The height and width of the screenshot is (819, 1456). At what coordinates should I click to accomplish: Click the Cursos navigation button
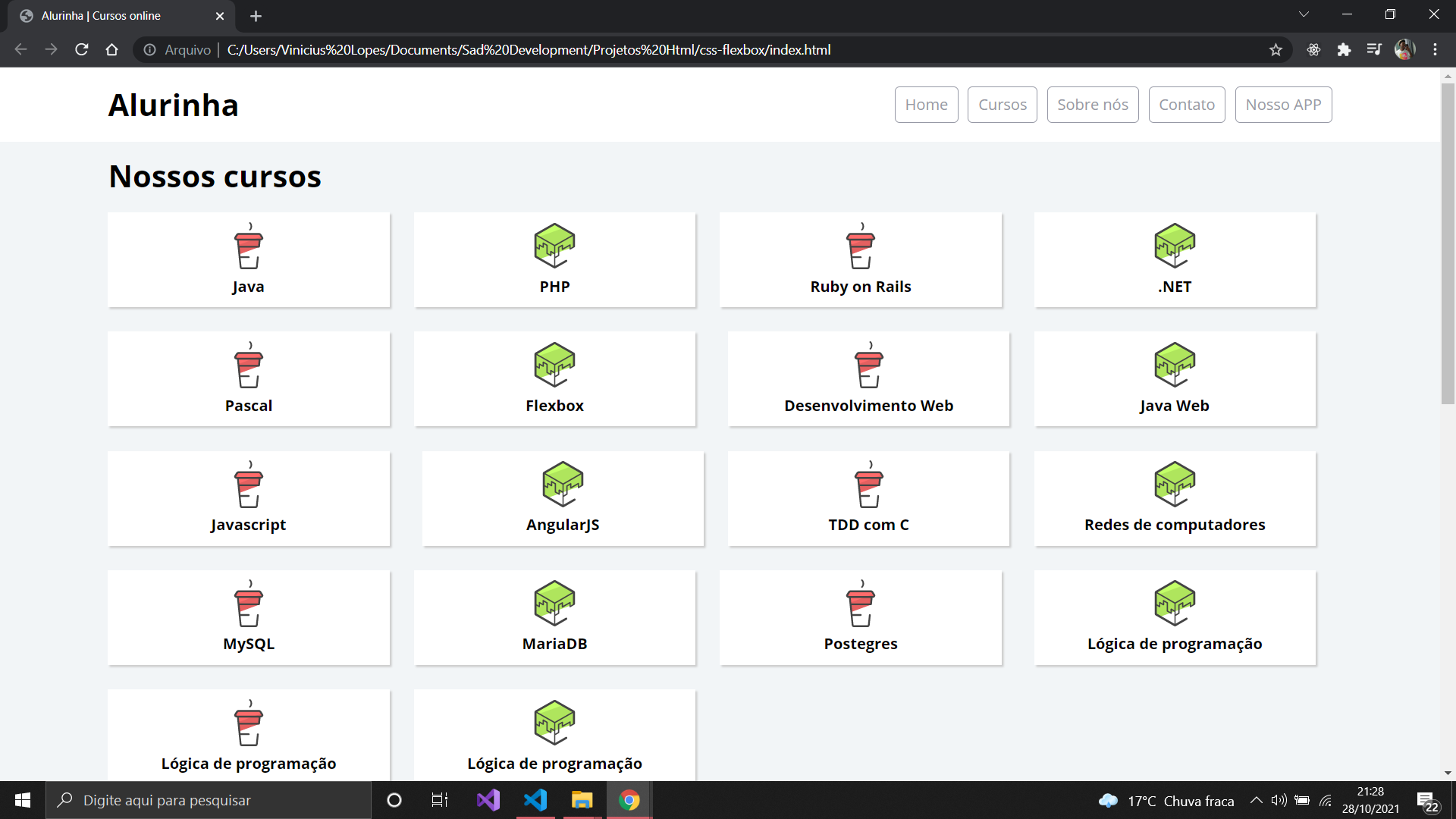pos(1002,104)
